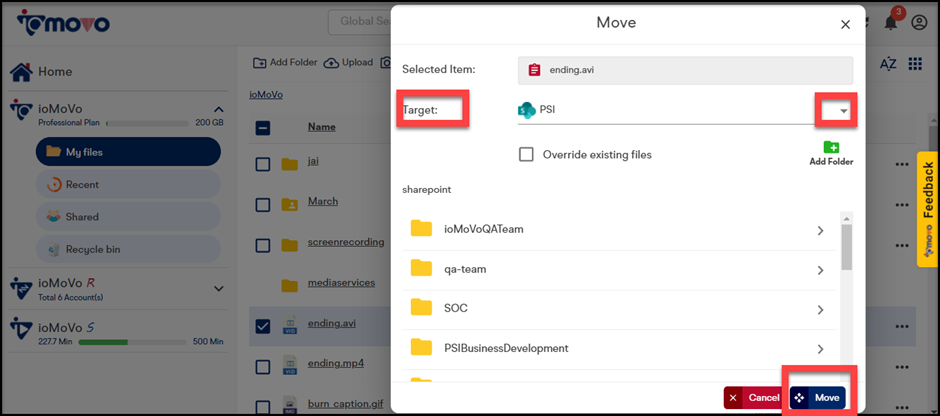
Task: Expand the ioMoVo R accounts section
Action: [219, 288]
